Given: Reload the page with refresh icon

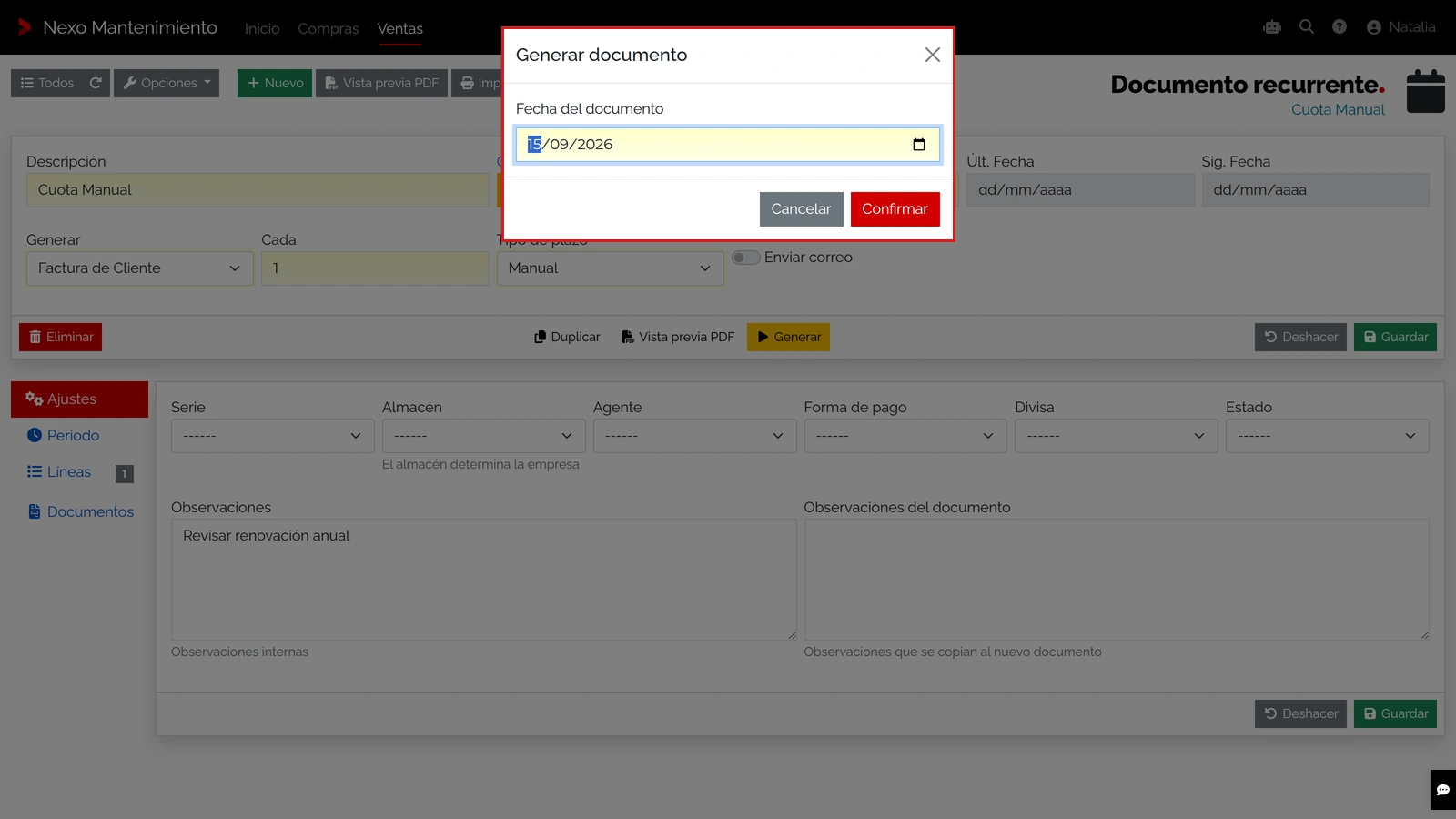Looking at the screenshot, I should pyautogui.click(x=96, y=83).
